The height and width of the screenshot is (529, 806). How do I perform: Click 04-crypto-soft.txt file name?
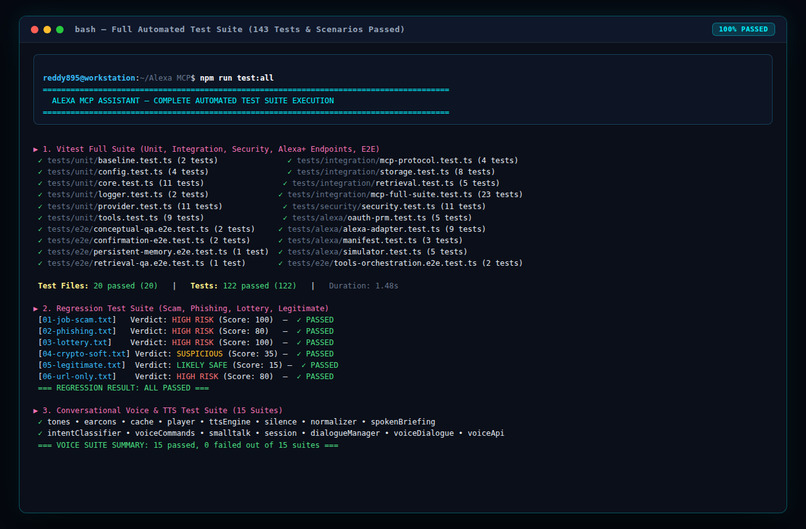click(84, 354)
